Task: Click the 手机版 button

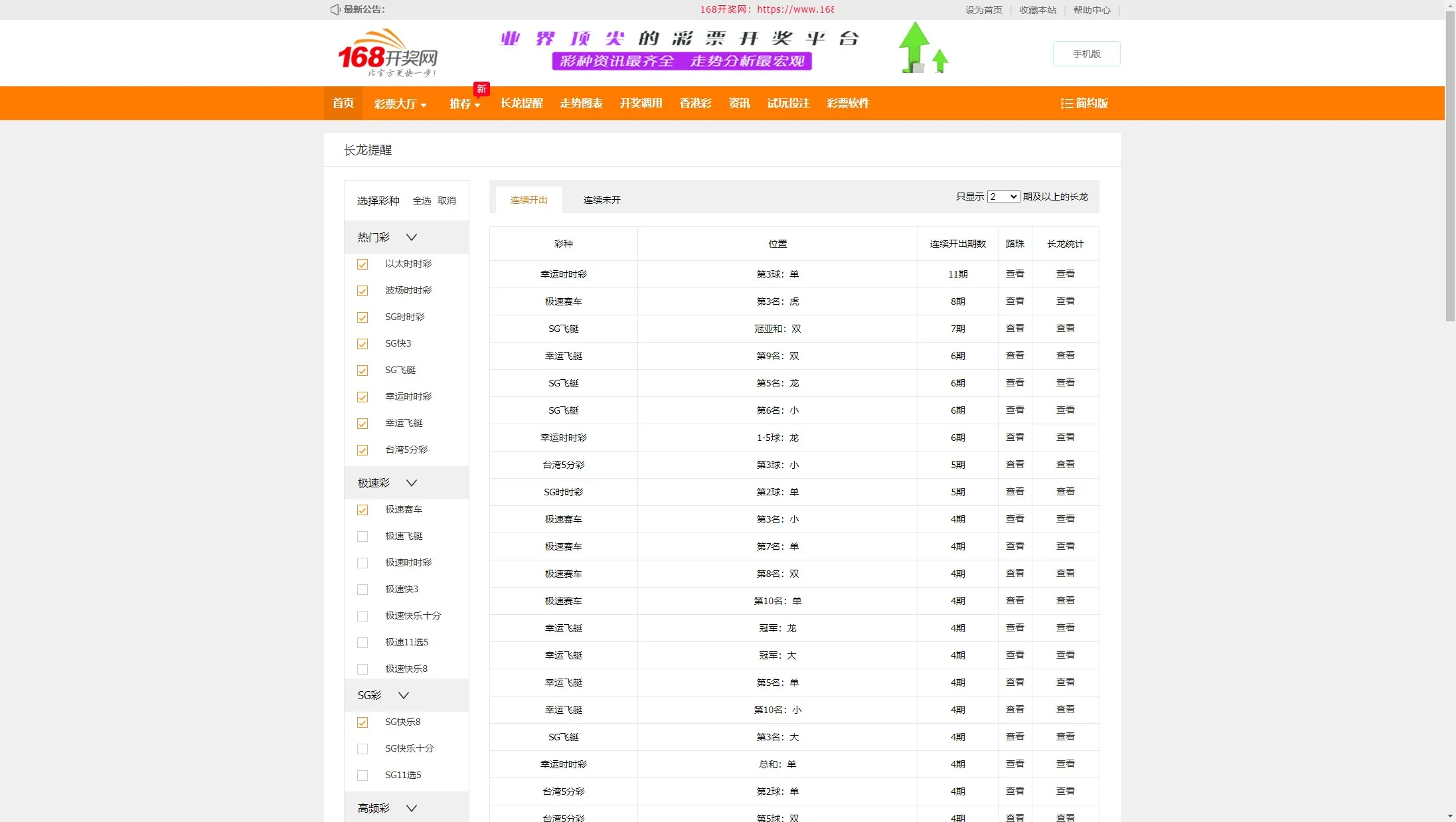Action: click(x=1086, y=54)
